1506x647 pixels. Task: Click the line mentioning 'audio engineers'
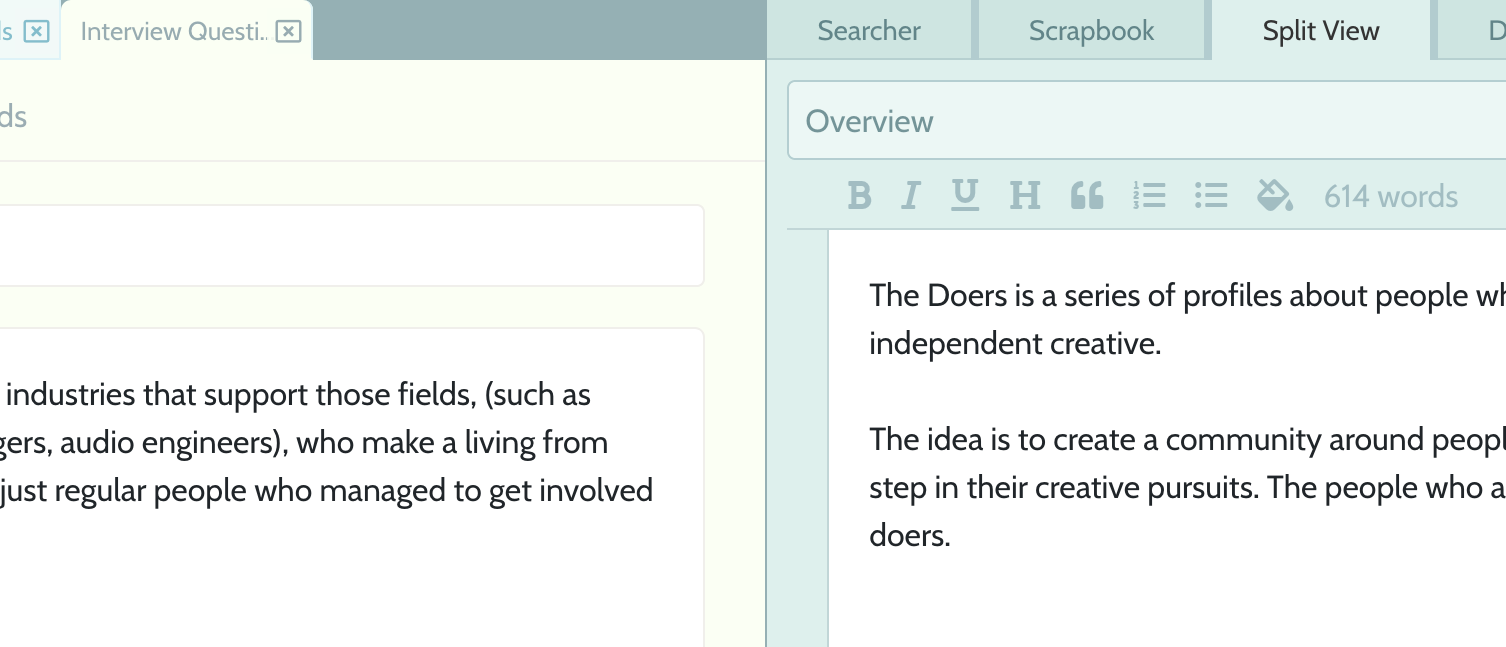(304, 443)
